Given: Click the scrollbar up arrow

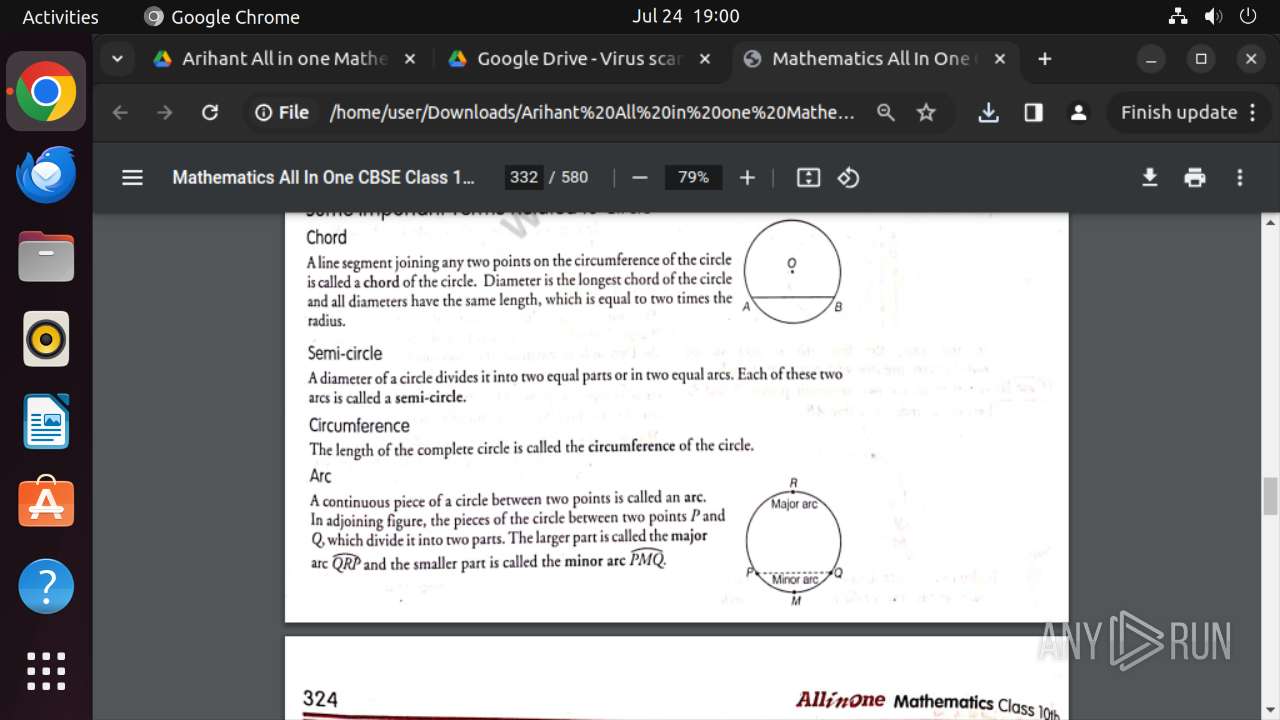Looking at the screenshot, I should (1270, 223).
